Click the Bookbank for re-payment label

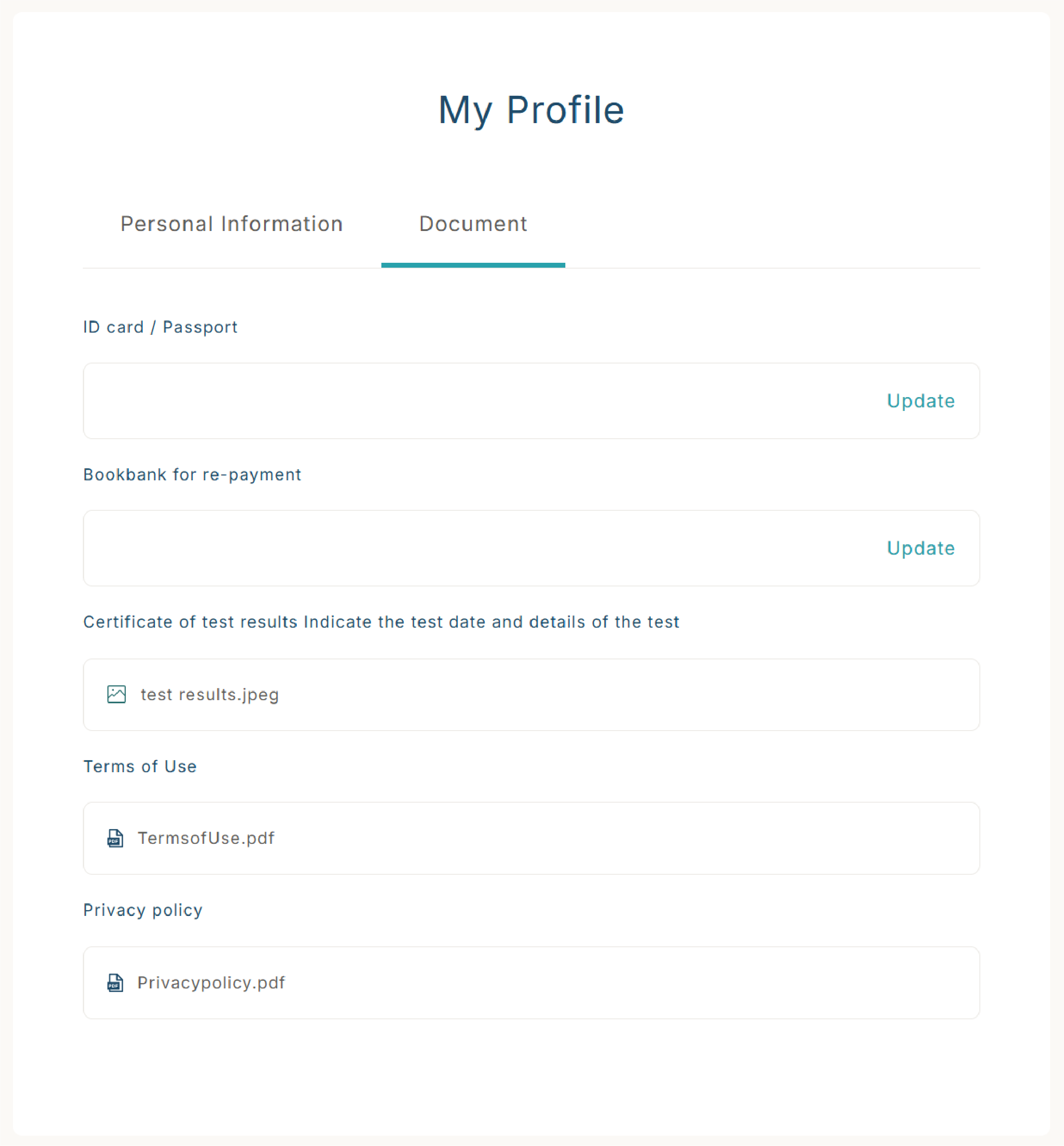click(192, 475)
